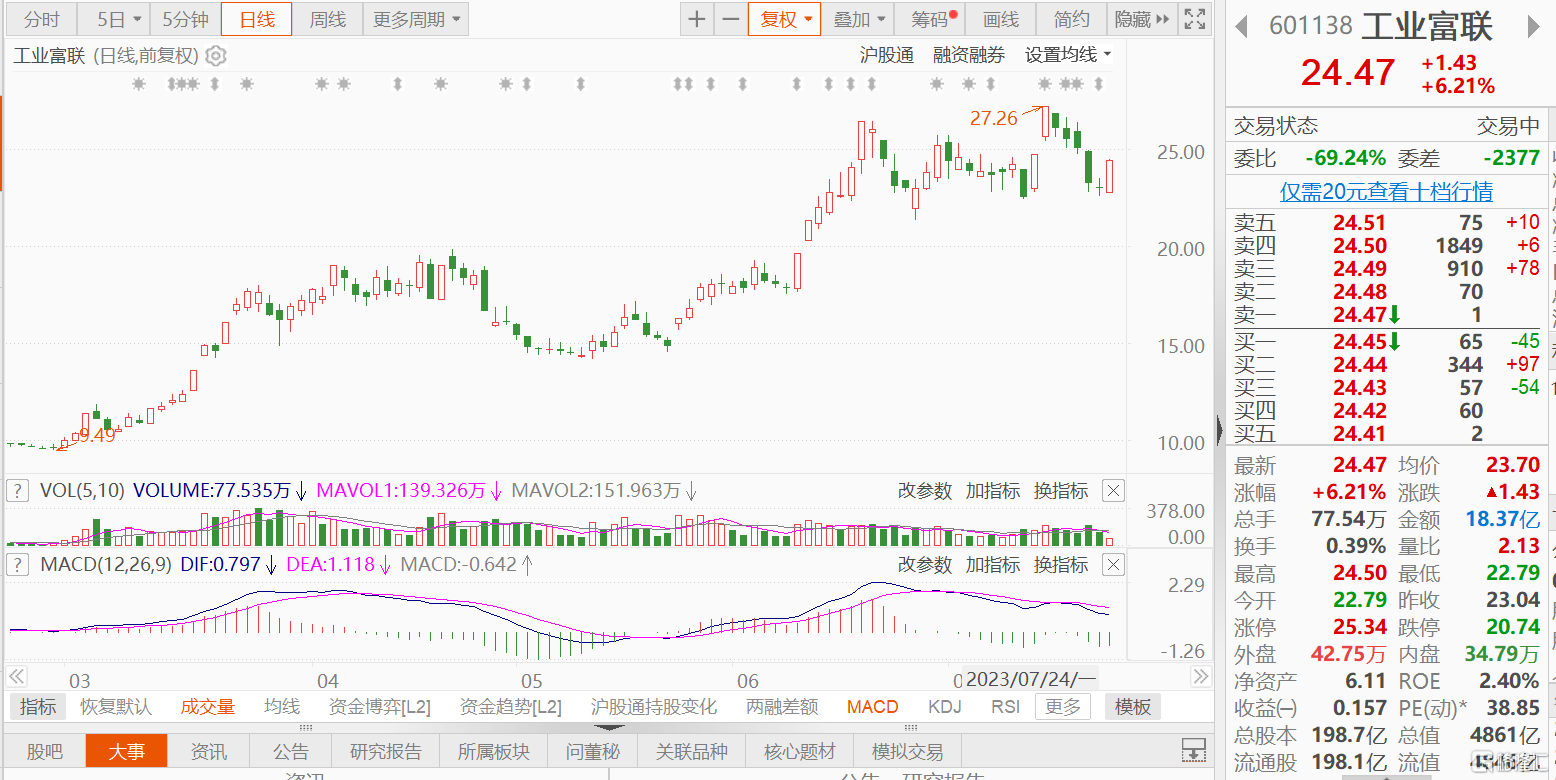Open 问董秘 tab

[x=593, y=751]
